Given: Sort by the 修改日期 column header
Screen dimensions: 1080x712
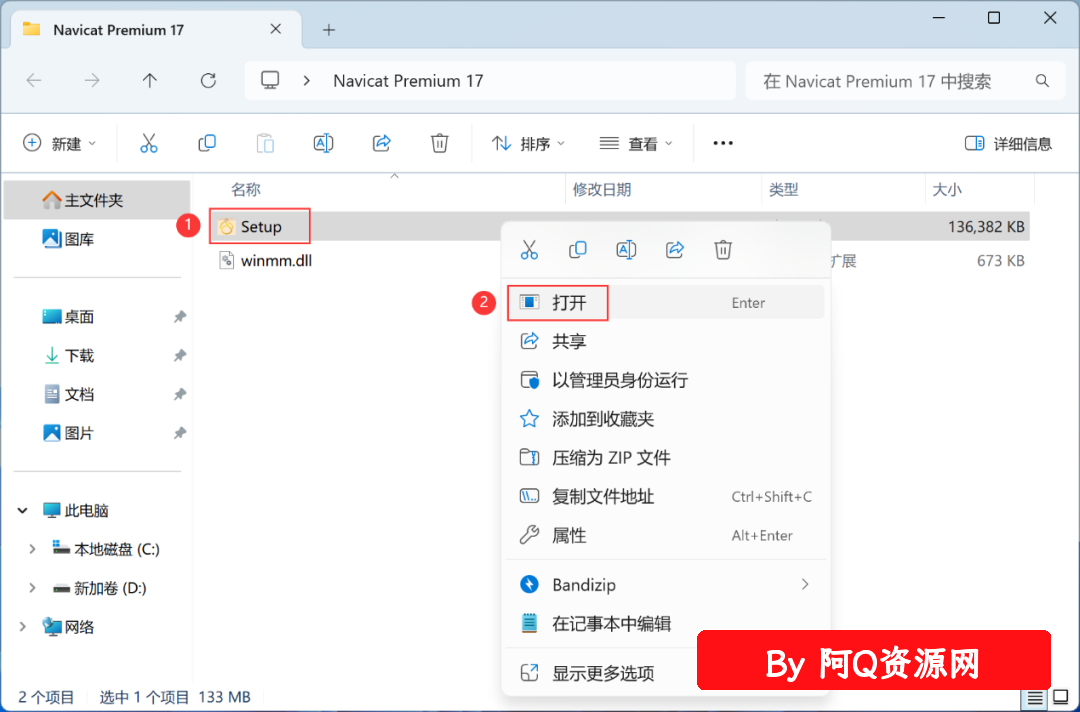Looking at the screenshot, I should pyautogui.click(x=602, y=189).
